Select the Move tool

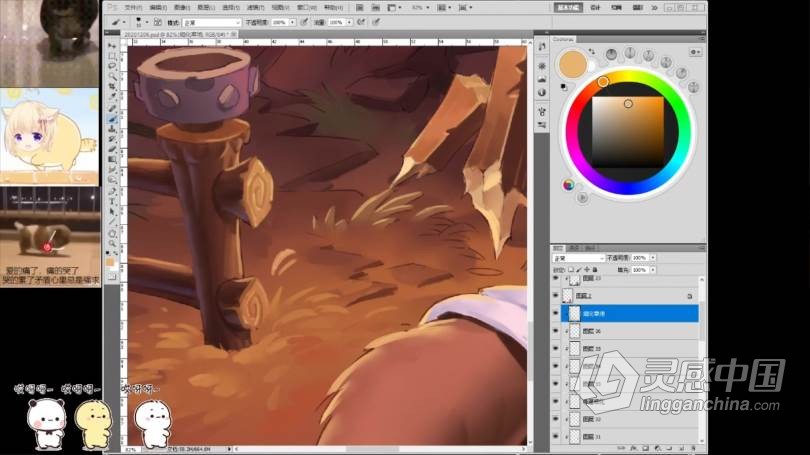(x=112, y=45)
